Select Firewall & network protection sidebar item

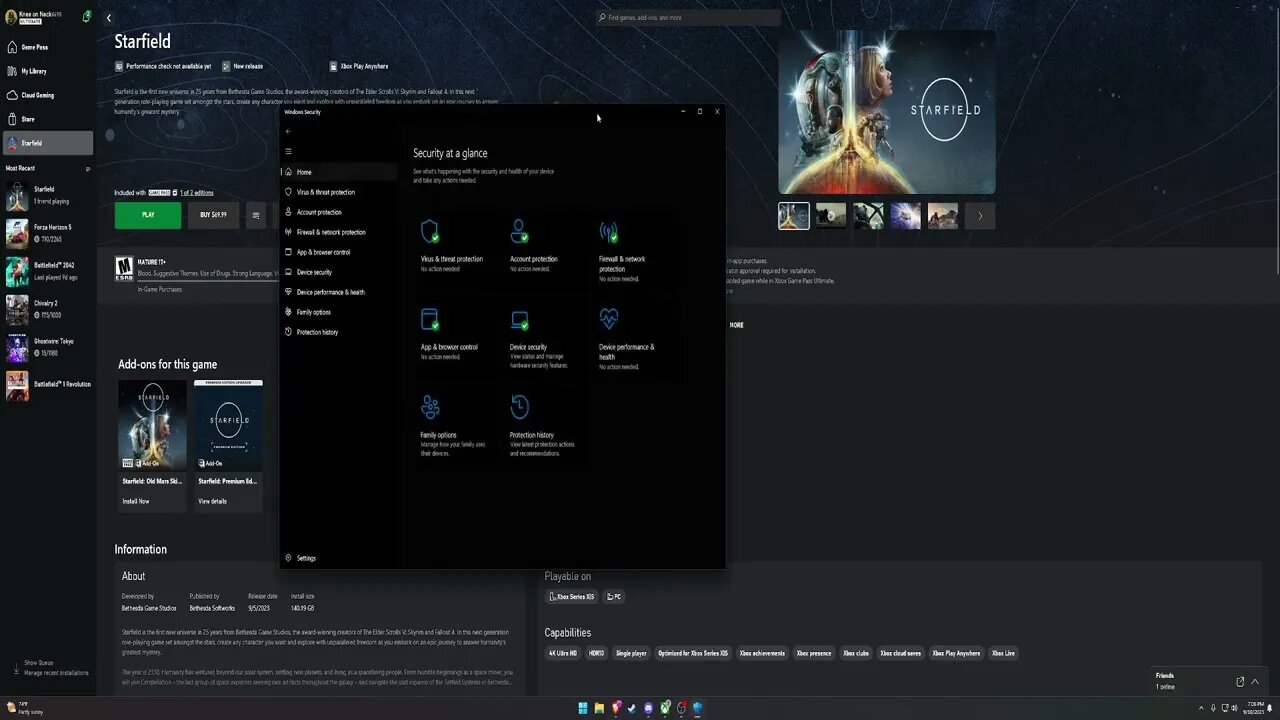click(338, 232)
